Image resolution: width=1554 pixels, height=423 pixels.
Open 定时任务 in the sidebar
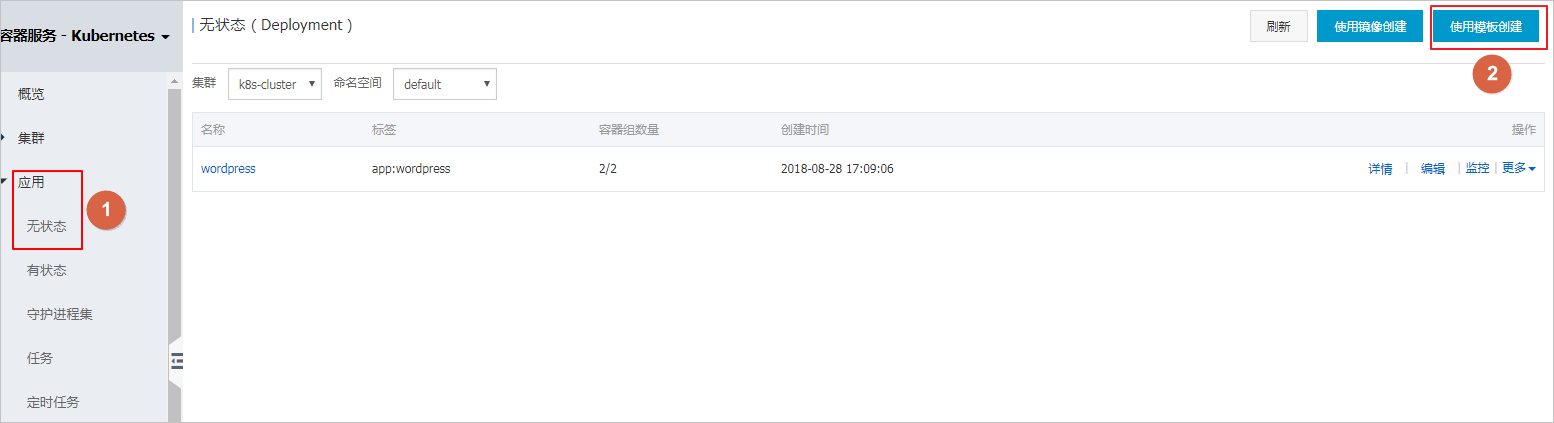pyautogui.click(x=53, y=402)
